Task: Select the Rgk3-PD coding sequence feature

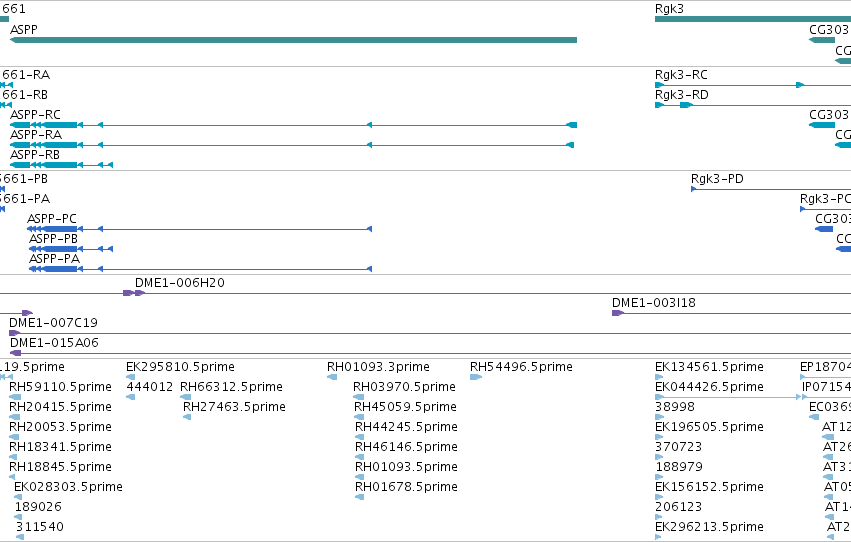Action: [771, 189]
